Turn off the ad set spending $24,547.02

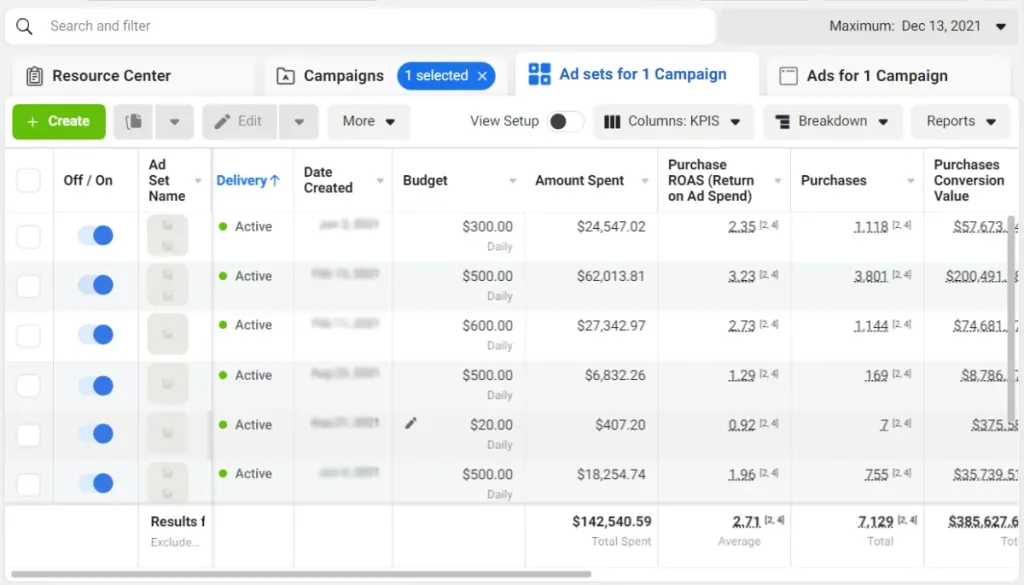[x=96, y=236]
